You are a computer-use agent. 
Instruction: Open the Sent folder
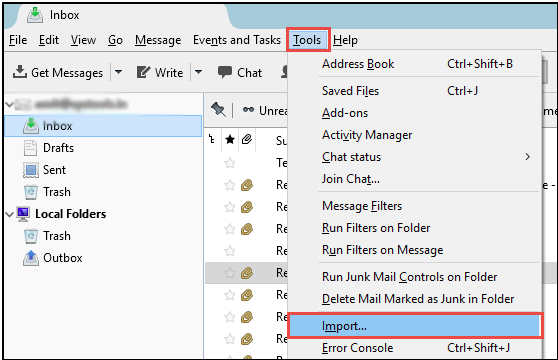click(x=54, y=170)
